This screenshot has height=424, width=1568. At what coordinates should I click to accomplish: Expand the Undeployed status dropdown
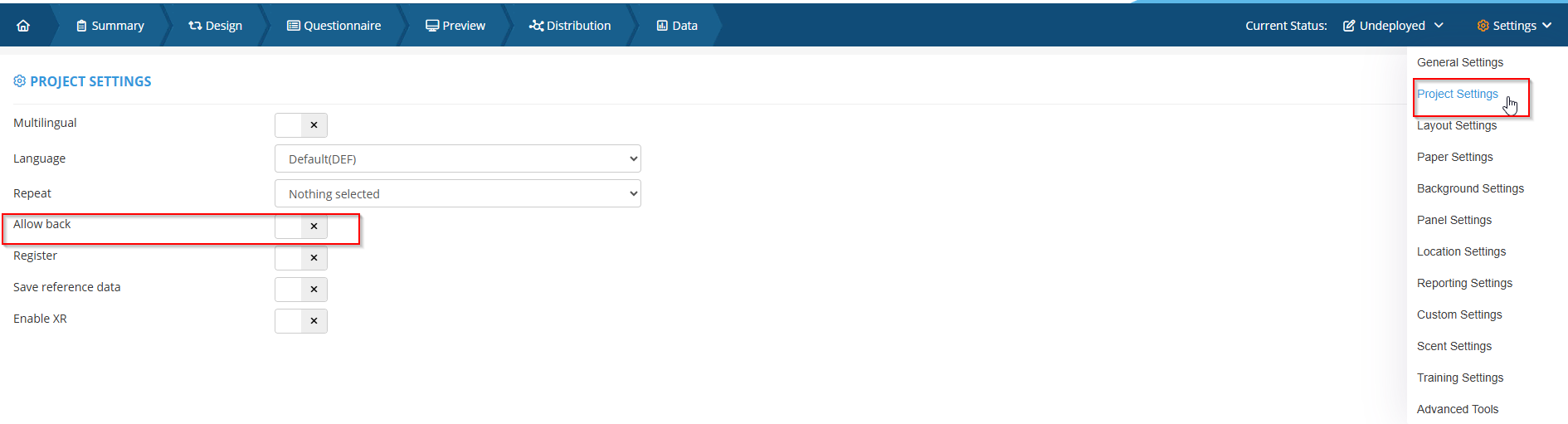point(1393,26)
